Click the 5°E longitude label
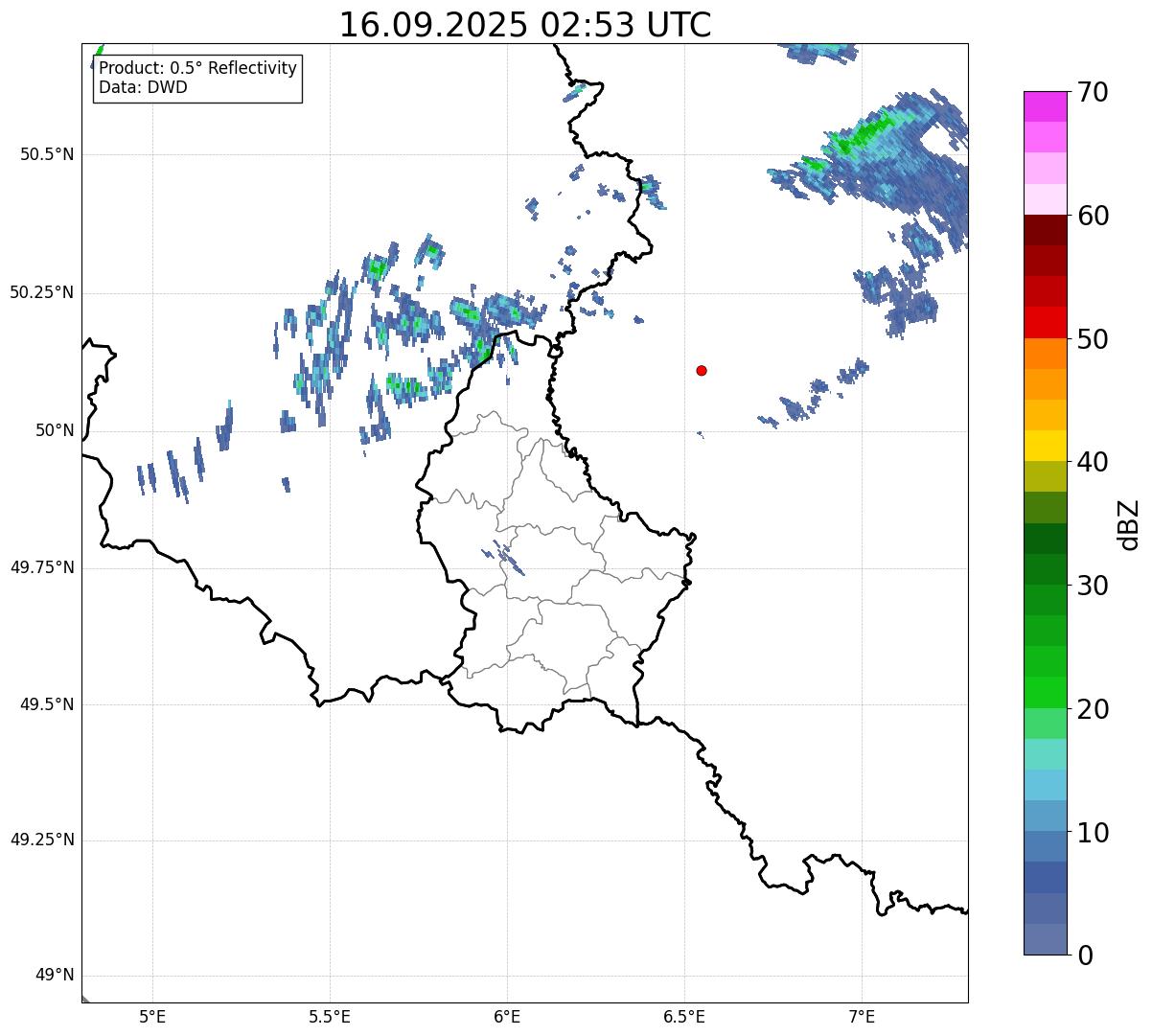 (152, 1016)
